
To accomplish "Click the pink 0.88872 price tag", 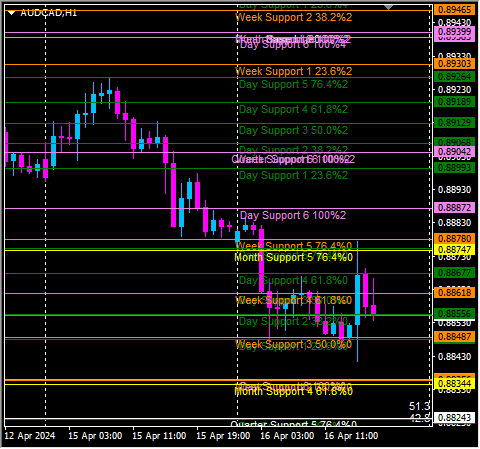I will (454, 208).
